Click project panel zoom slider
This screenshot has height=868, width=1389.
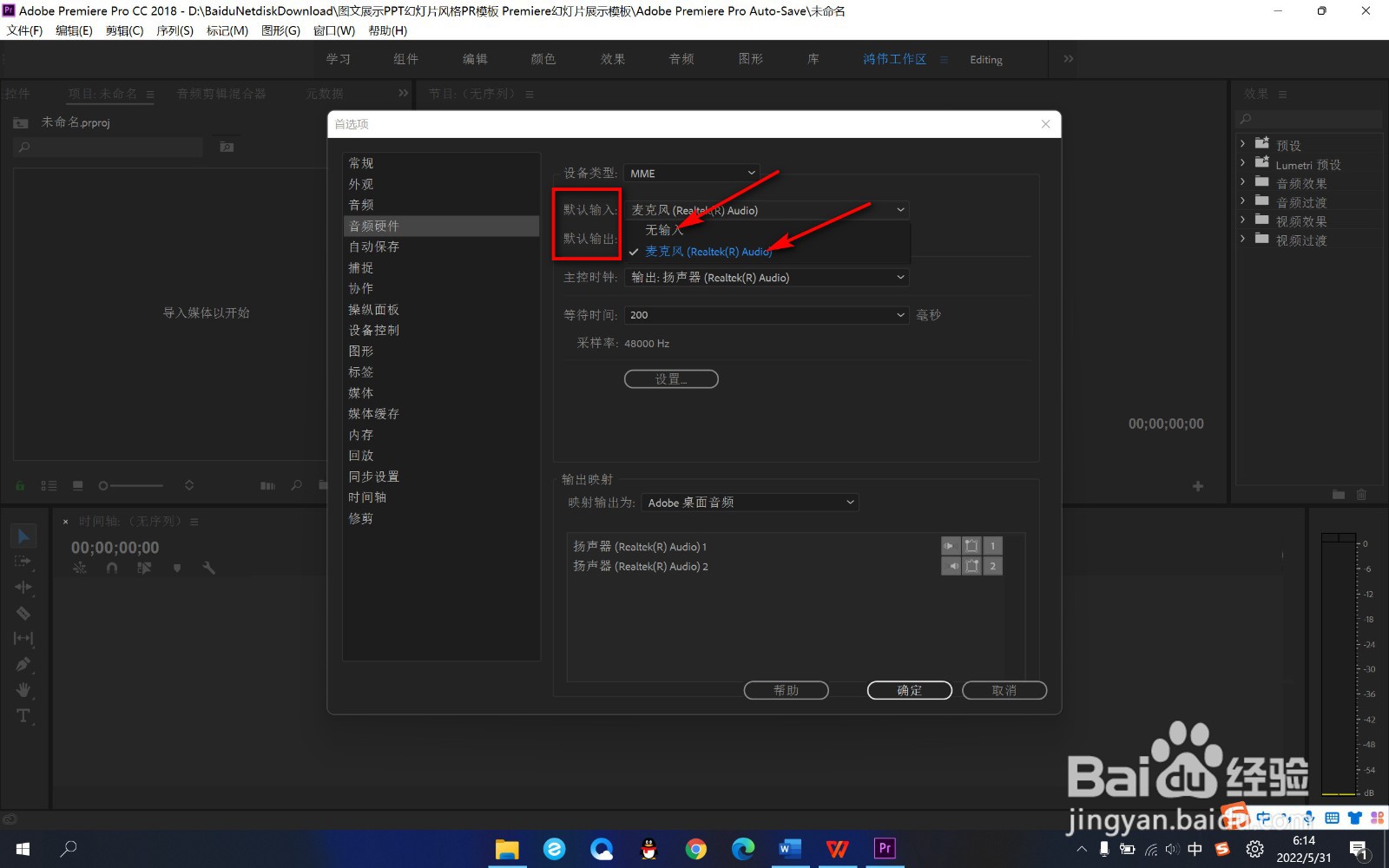pyautogui.click(x=131, y=486)
